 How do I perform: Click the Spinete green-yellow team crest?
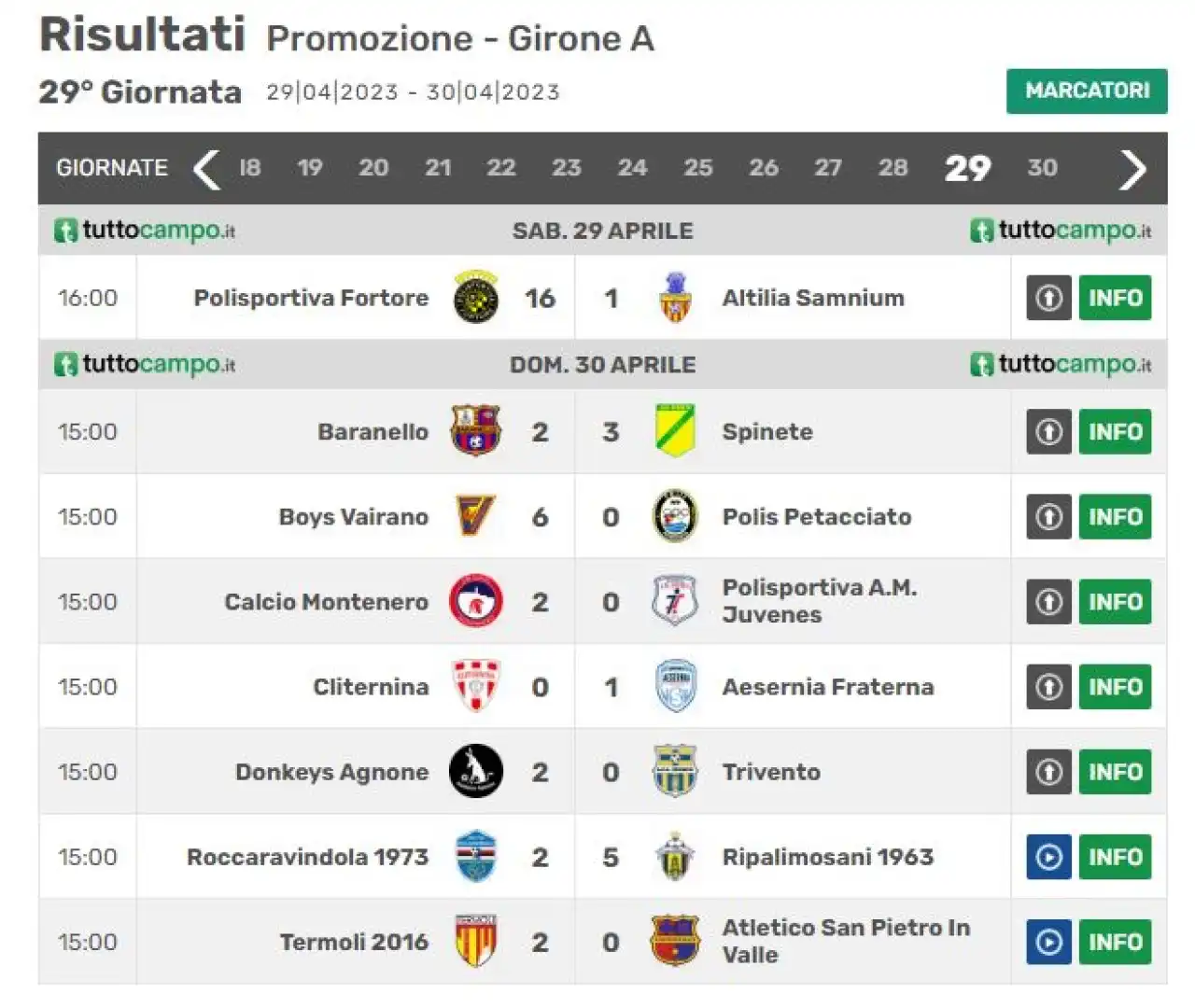675,431
